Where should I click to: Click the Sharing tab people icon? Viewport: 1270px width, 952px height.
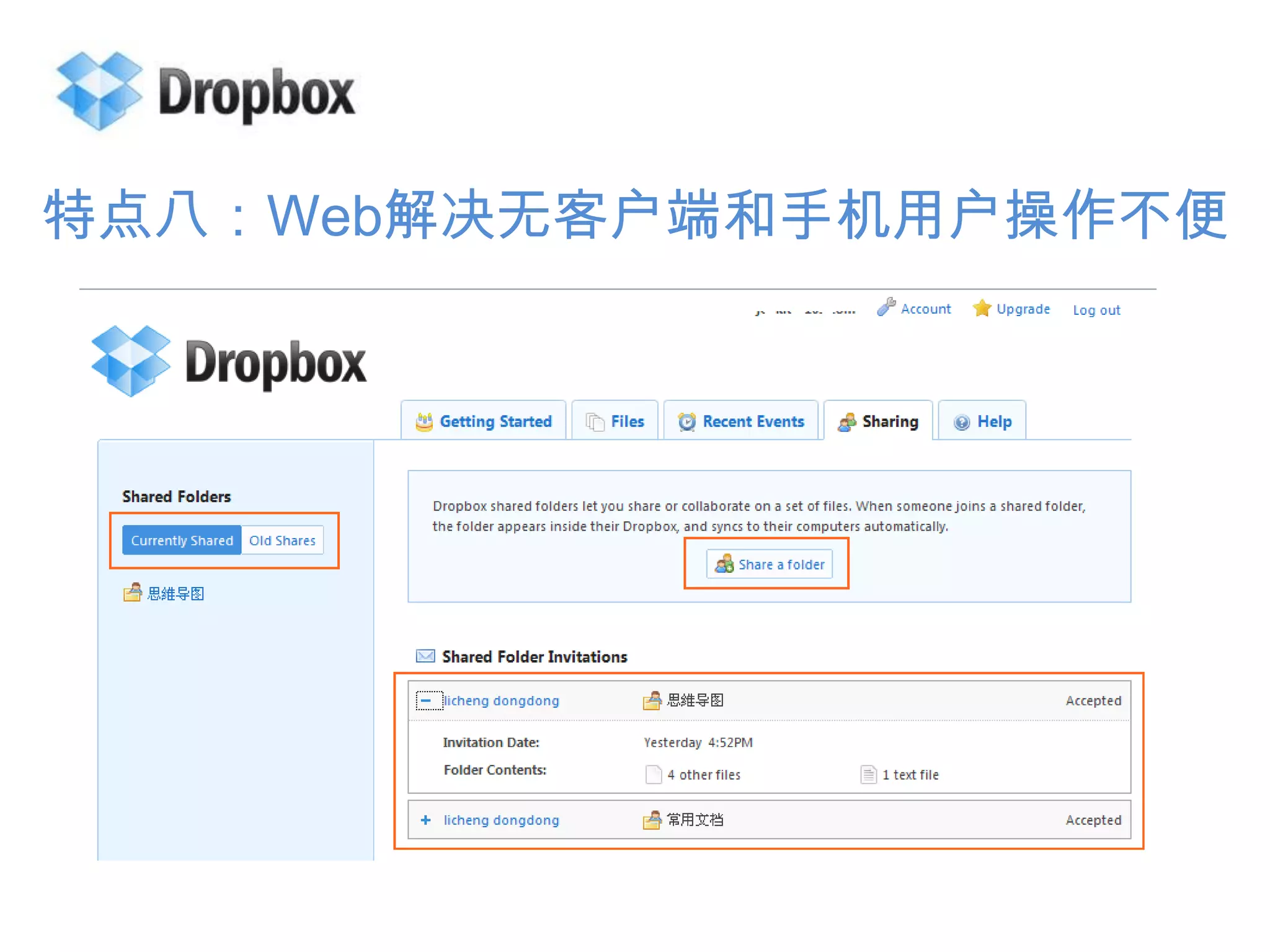click(x=847, y=422)
